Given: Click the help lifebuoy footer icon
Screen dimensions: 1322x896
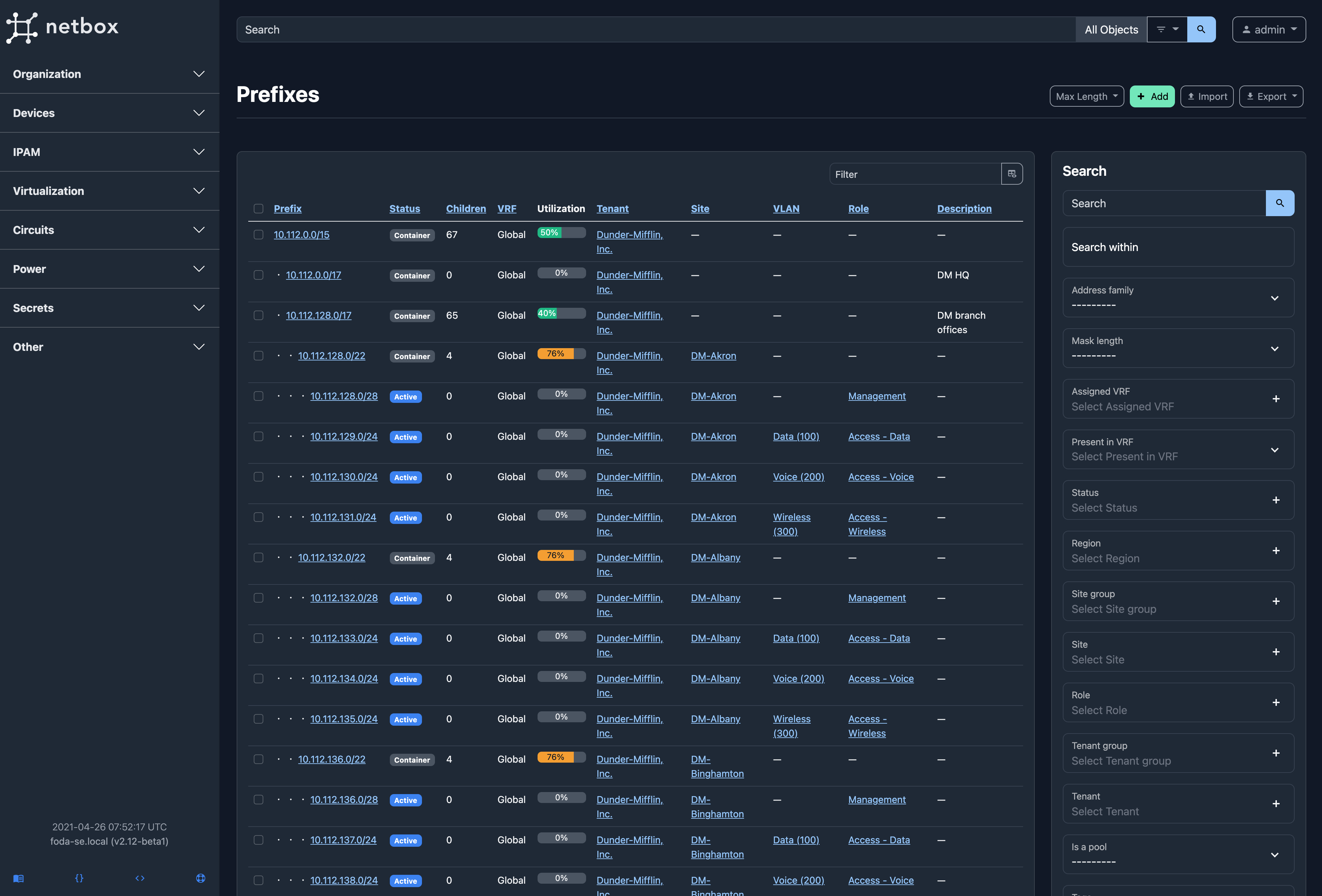Looking at the screenshot, I should 200,878.
